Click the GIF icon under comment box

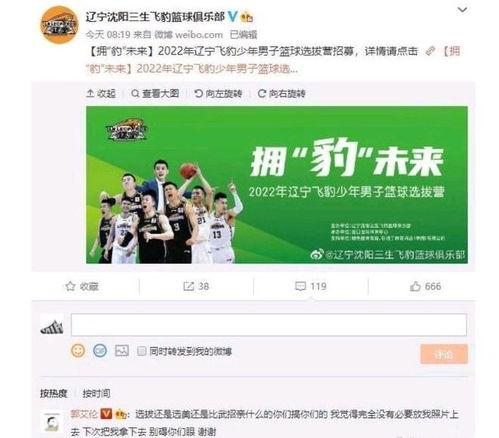coord(100,351)
